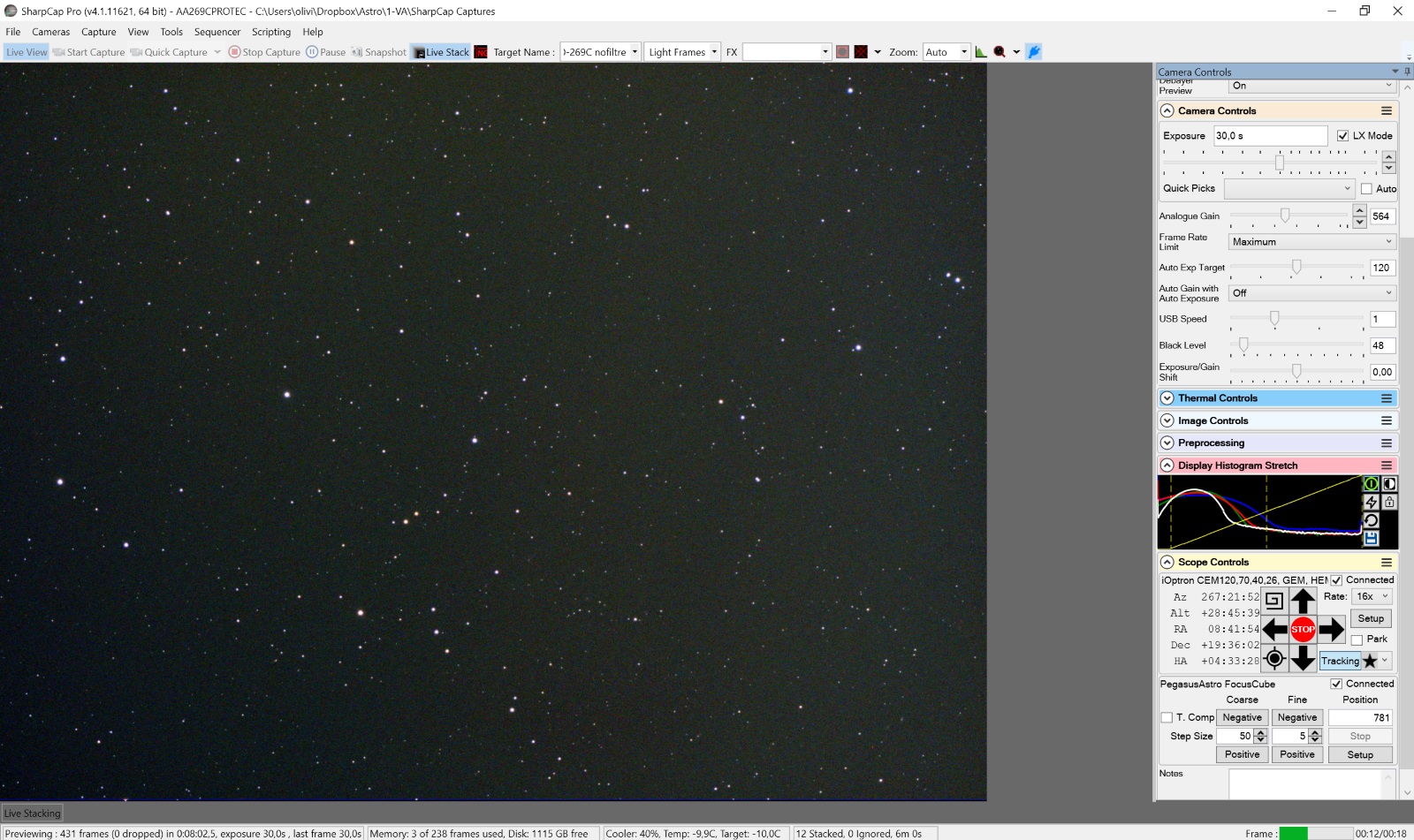Slew the mount up with the up arrow

click(x=1303, y=602)
